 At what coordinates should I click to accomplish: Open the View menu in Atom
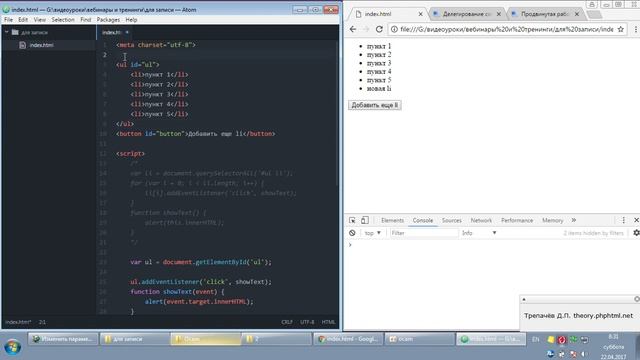coord(40,20)
